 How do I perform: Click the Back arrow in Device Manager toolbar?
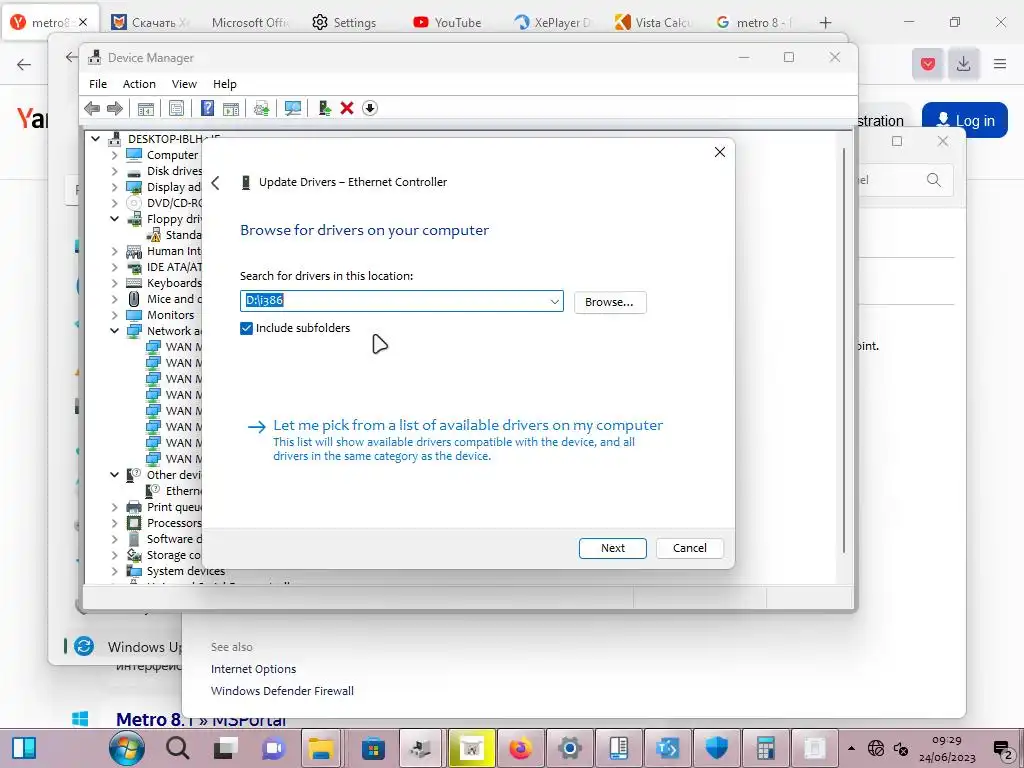tap(92, 108)
